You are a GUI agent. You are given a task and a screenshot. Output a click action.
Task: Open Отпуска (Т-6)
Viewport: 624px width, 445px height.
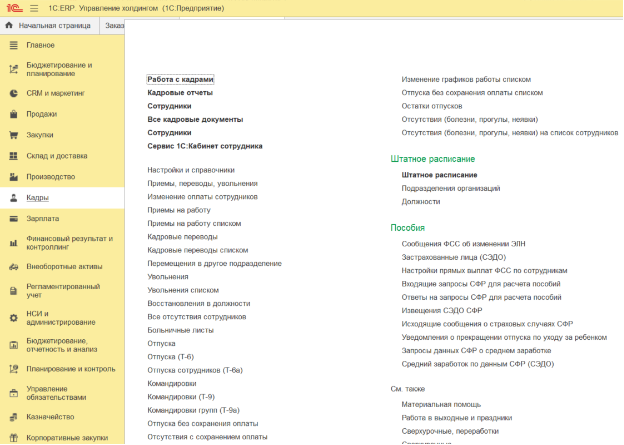point(171,357)
